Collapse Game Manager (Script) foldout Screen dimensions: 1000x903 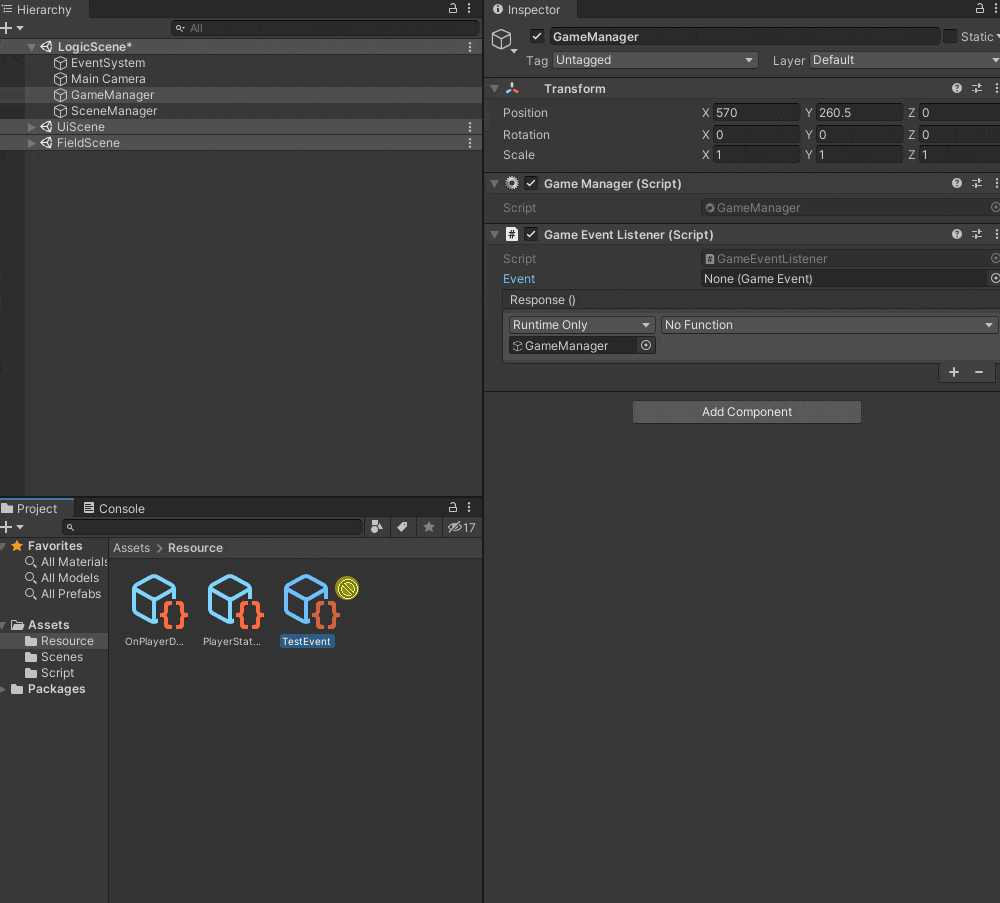[495, 184]
